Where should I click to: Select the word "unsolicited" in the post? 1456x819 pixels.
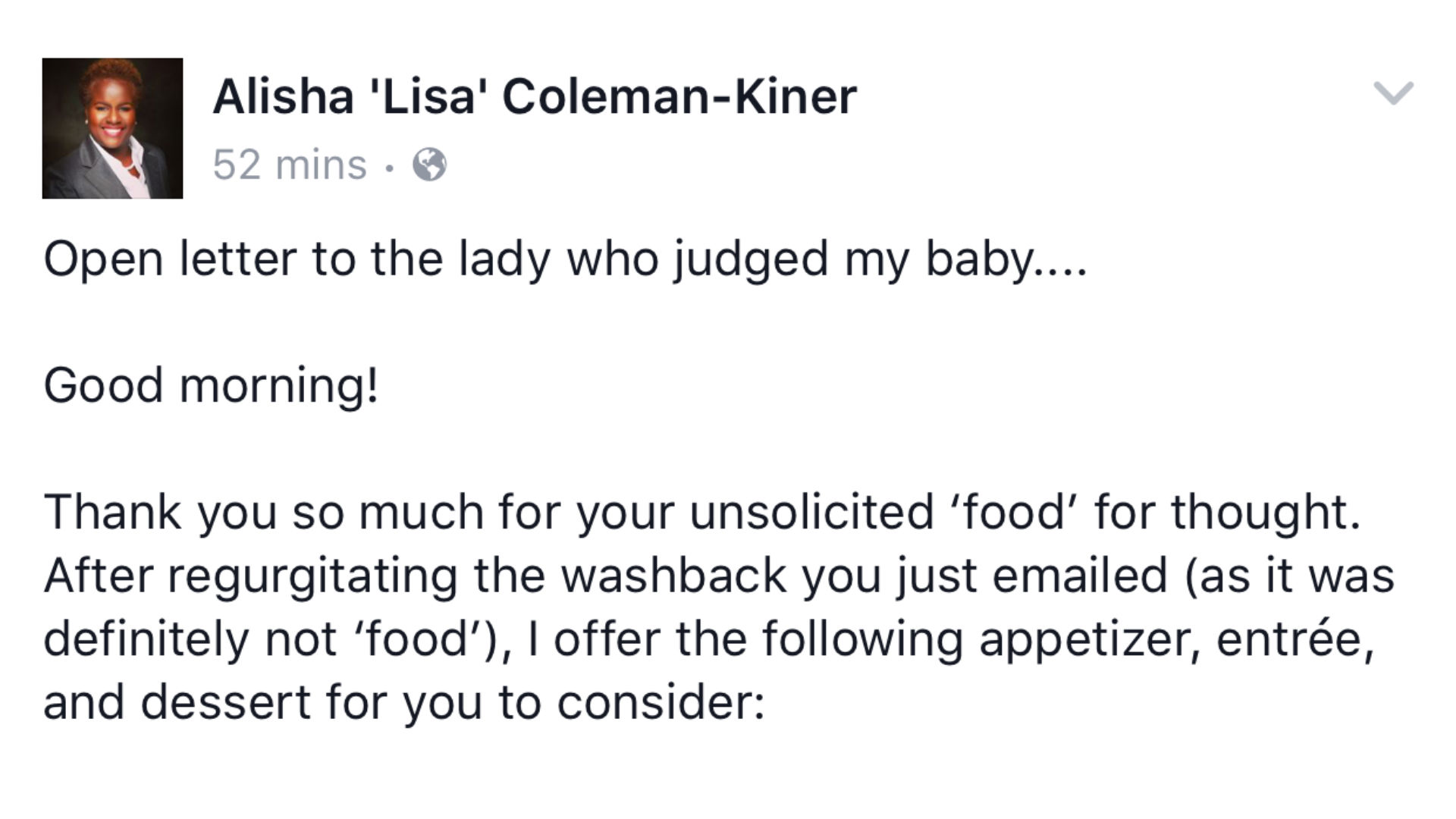811,512
